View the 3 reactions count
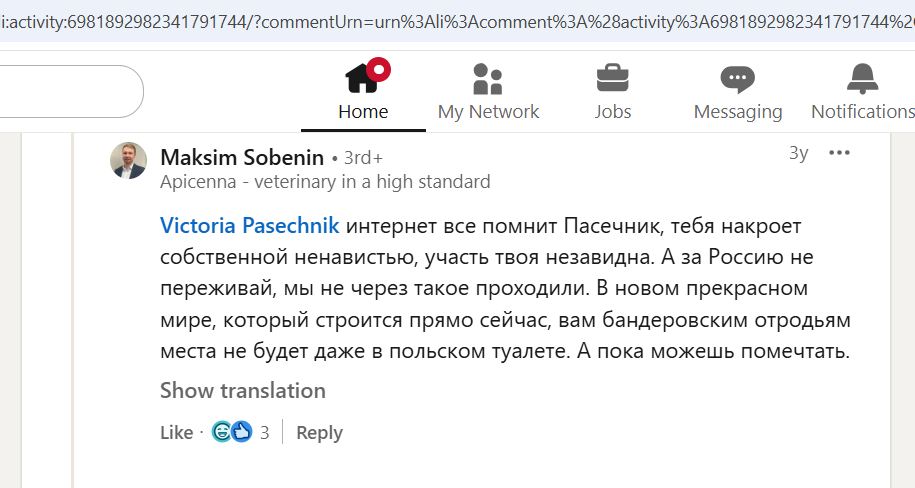This screenshot has width=915, height=488. point(265,432)
